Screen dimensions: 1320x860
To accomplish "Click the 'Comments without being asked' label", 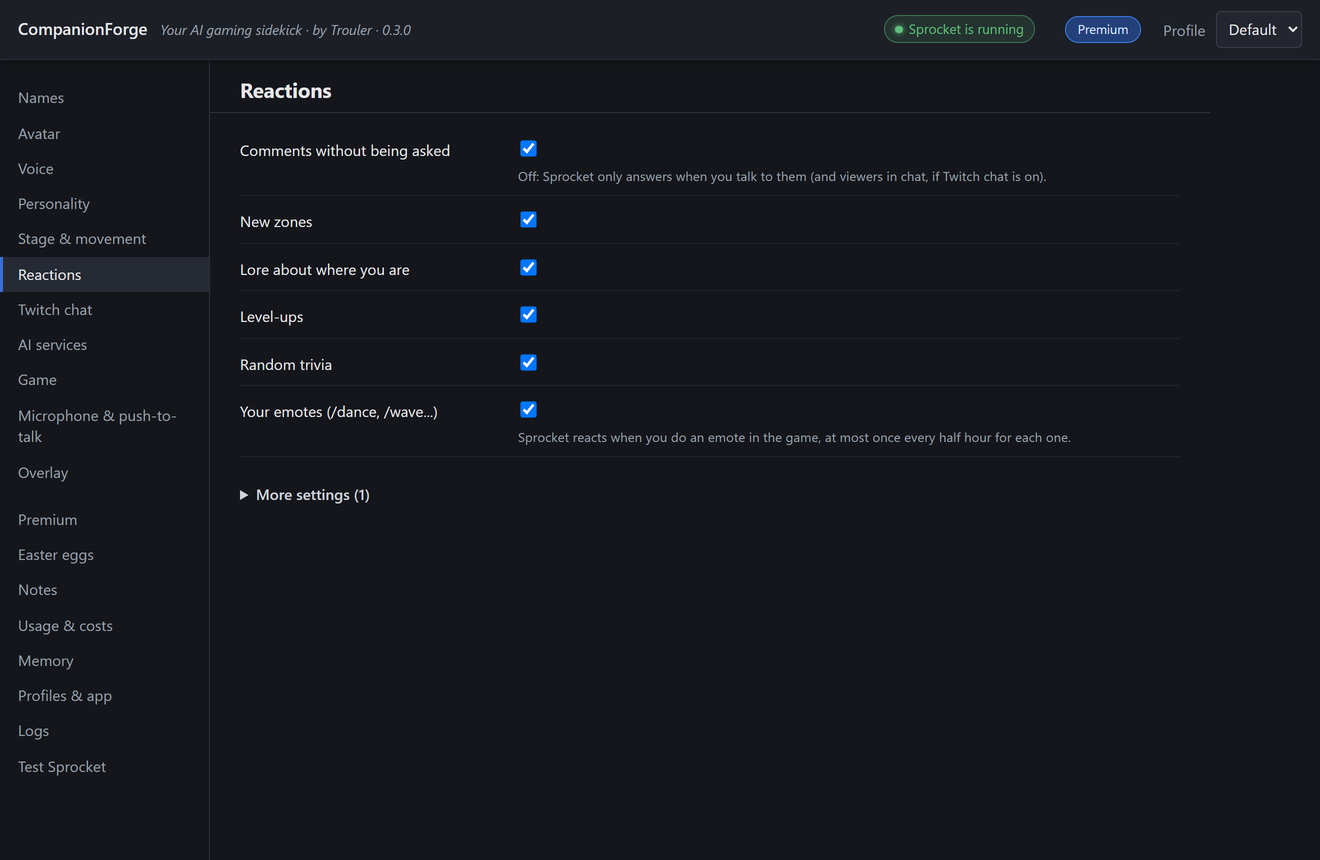I will pyautogui.click(x=345, y=151).
